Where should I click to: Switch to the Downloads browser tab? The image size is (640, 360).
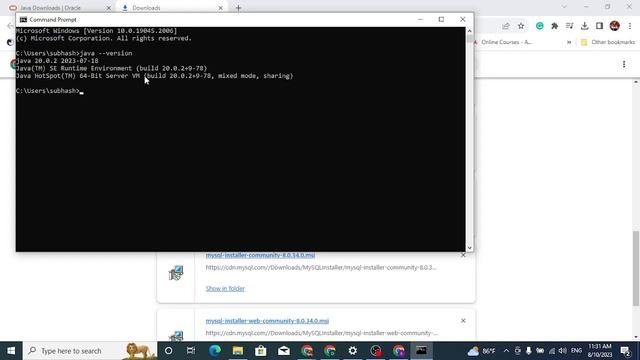tap(171, 8)
